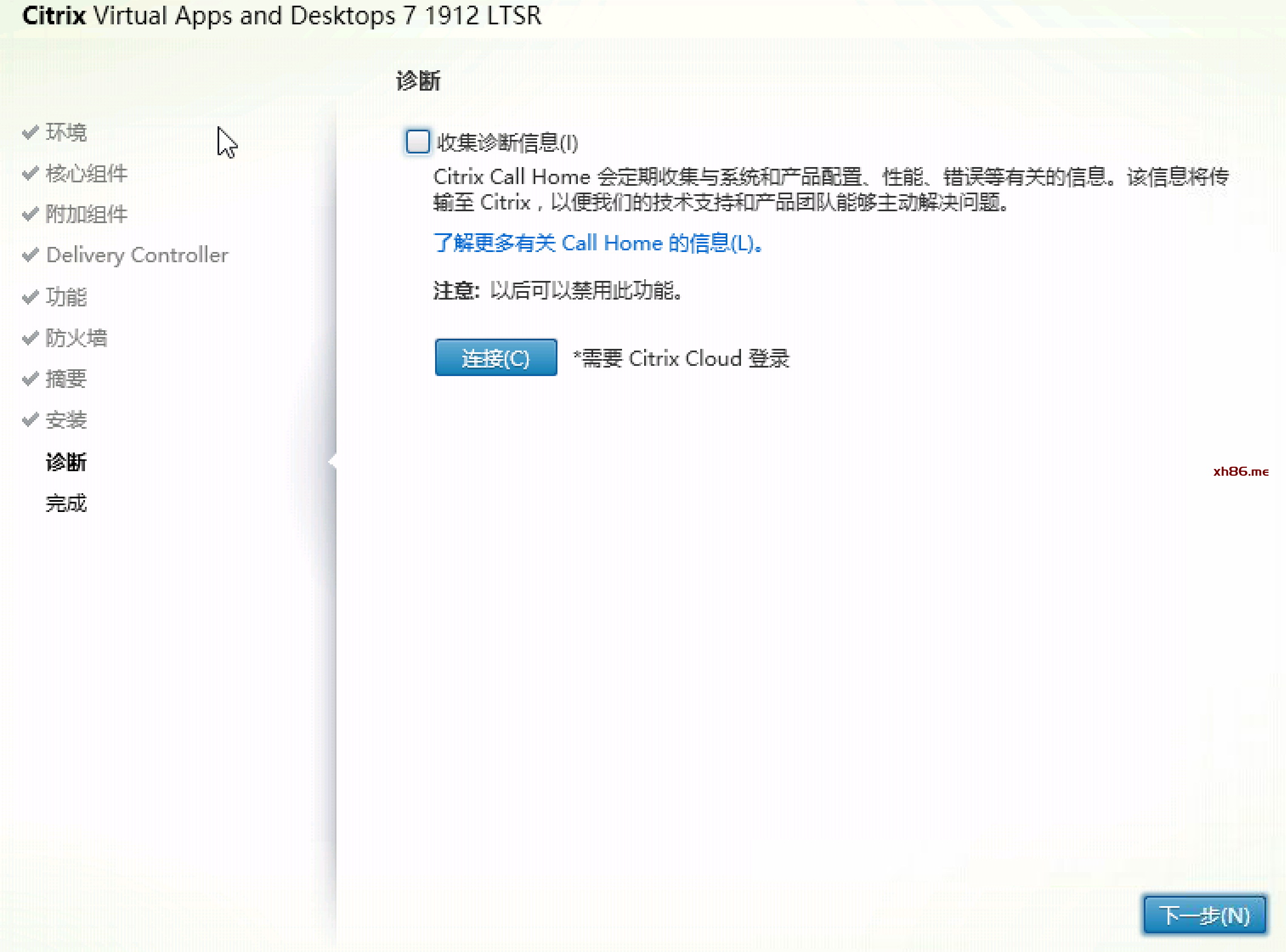Click the checkmark icon beside 防火墙
This screenshot has height=952, width=1286.
30,338
